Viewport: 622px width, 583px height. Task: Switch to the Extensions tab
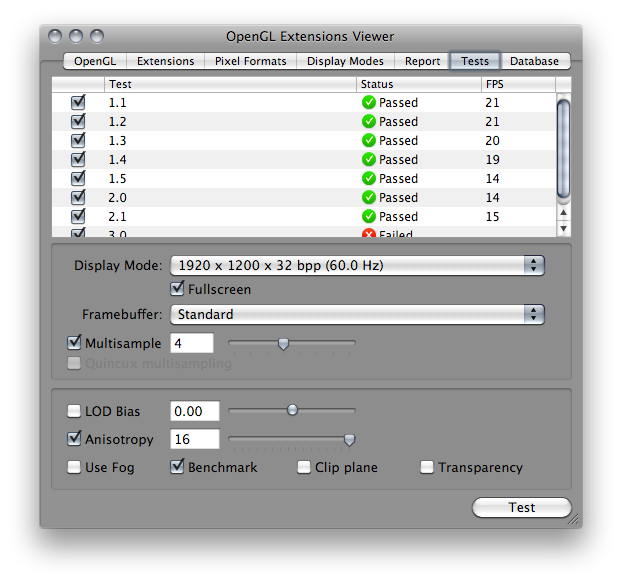(x=165, y=61)
